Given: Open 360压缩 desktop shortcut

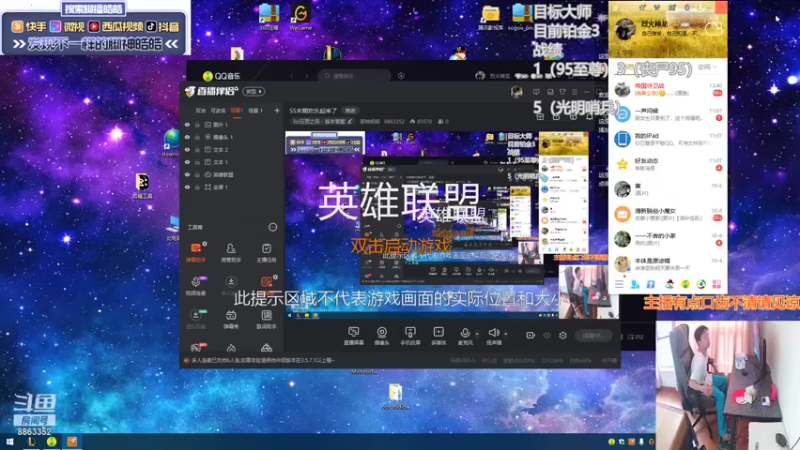Looking at the screenshot, I should pyautogui.click(x=269, y=16).
